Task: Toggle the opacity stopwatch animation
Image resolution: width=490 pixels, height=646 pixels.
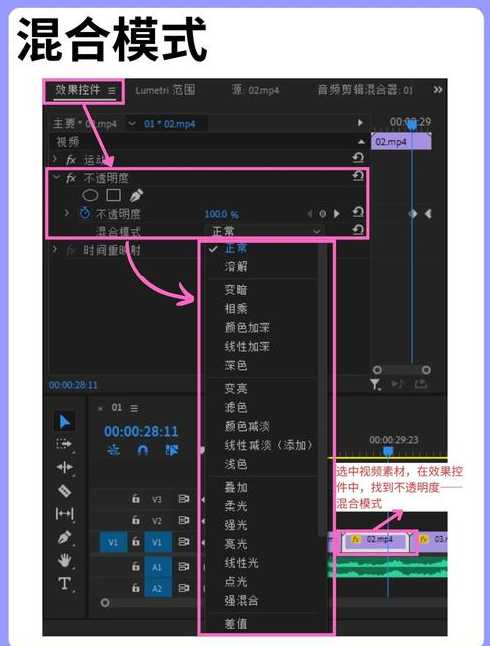Action: (x=85, y=213)
